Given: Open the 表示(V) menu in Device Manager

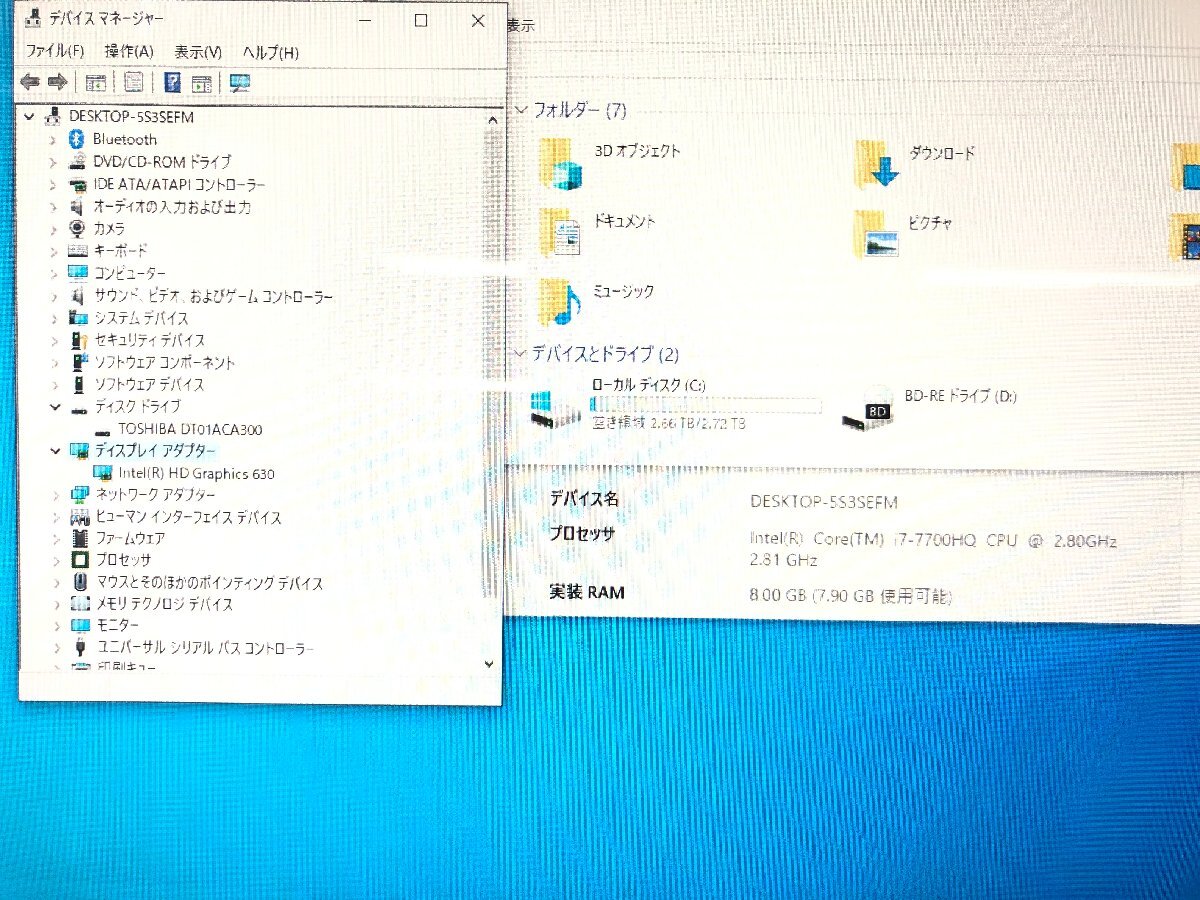Looking at the screenshot, I should tap(197, 51).
